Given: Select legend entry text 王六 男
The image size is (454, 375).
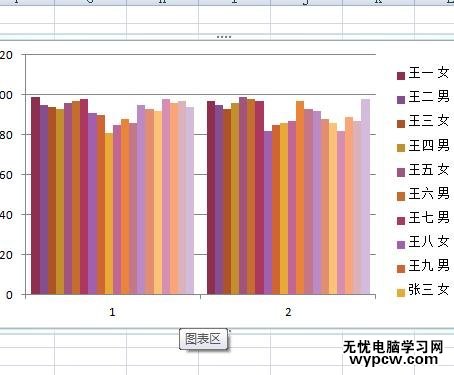Looking at the screenshot, I should 429,194.
